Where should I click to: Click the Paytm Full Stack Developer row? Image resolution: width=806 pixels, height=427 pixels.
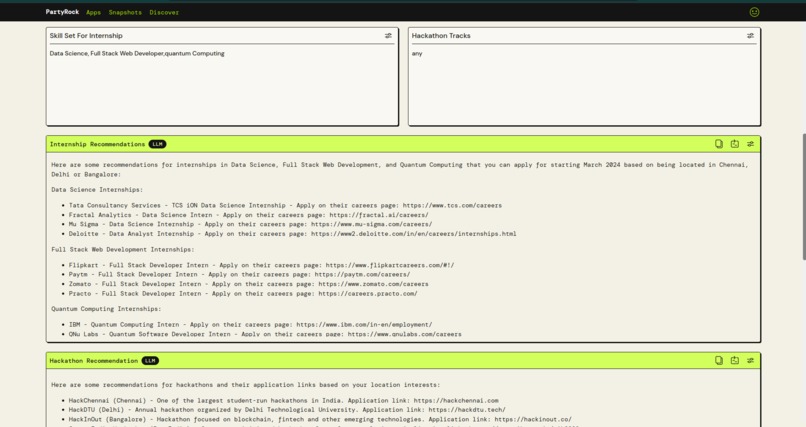(239, 274)
